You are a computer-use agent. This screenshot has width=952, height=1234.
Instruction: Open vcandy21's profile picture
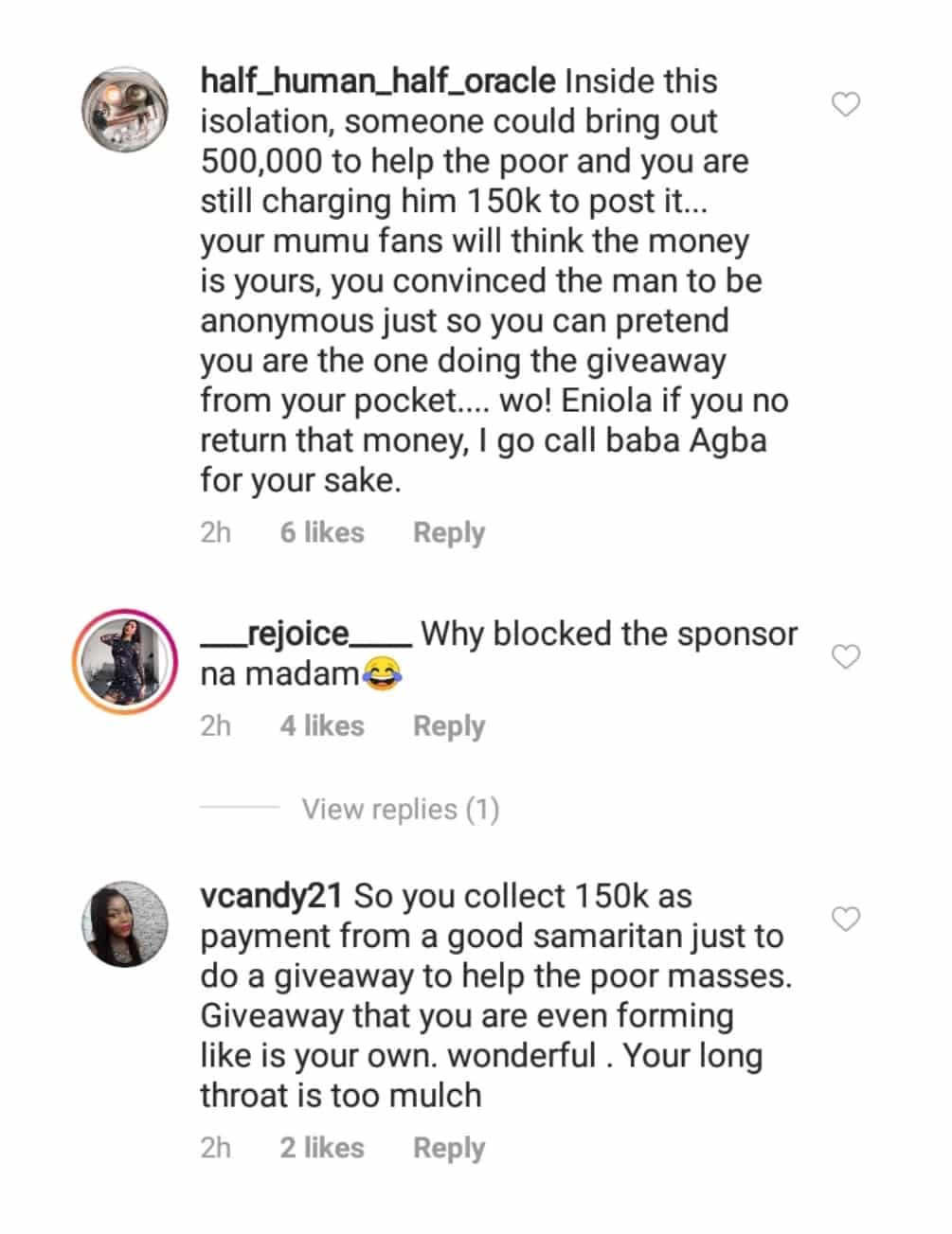pos(125,924)
